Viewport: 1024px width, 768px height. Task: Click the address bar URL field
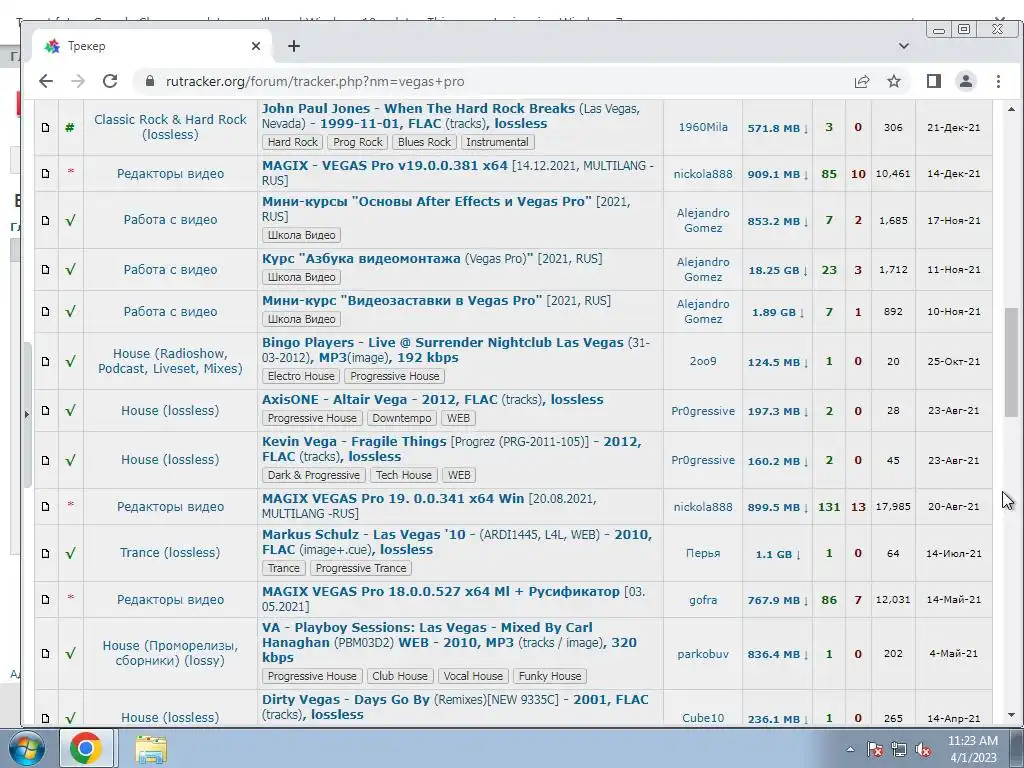(x=490, y=81)
